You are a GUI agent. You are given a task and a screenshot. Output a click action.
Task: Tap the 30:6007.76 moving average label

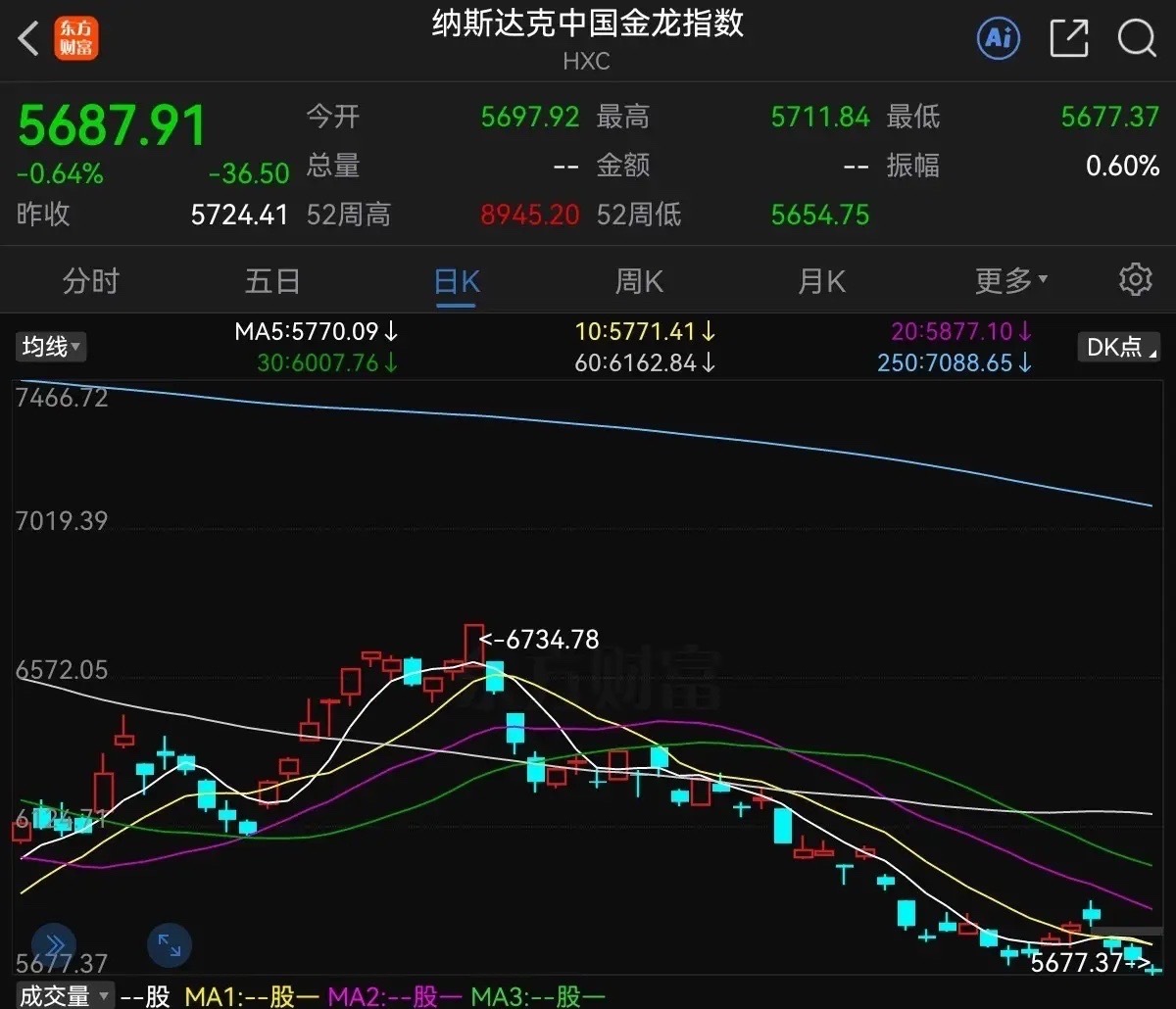point(328,363)
